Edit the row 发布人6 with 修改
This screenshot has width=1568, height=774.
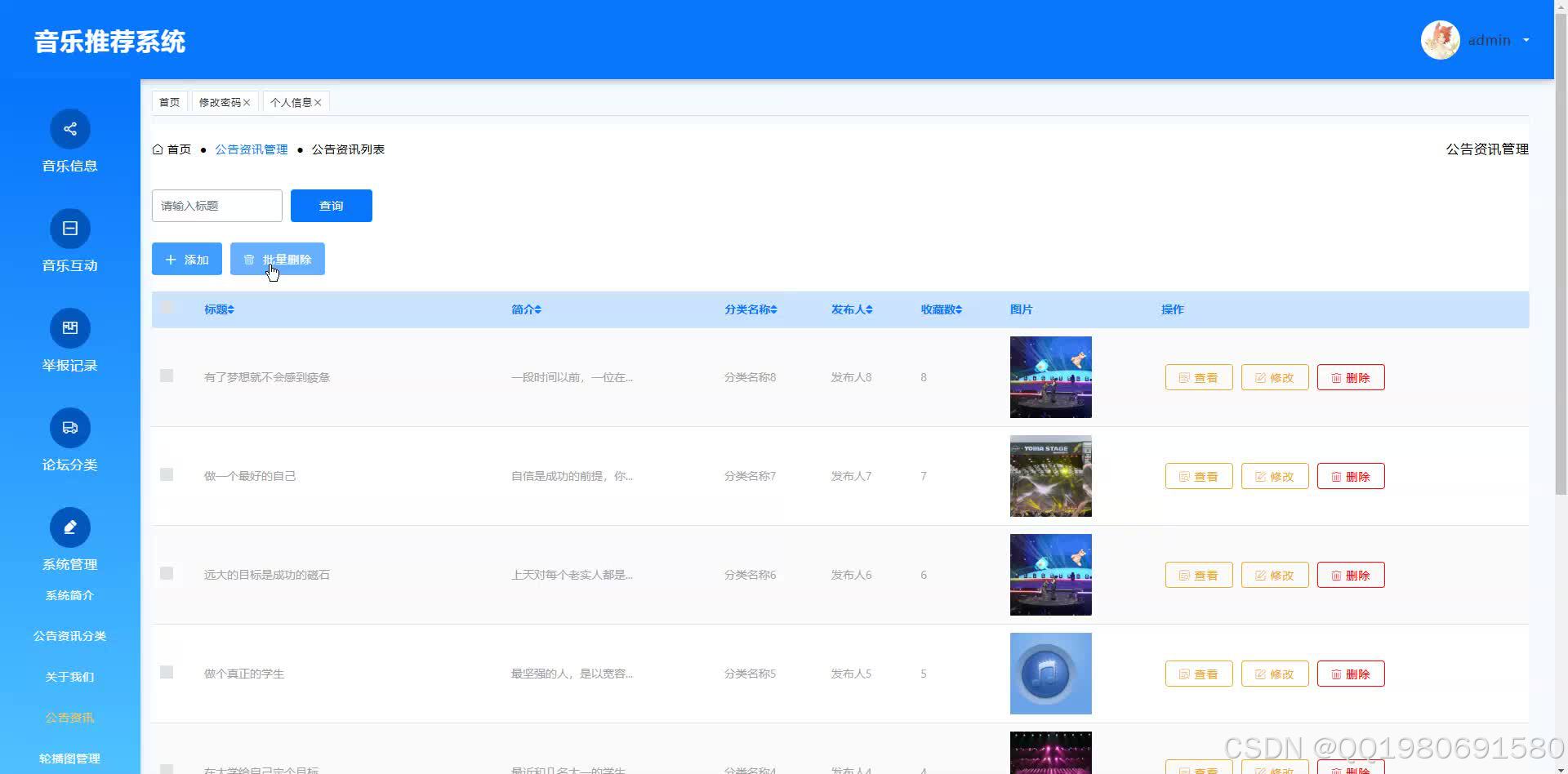coord(1275,575)
